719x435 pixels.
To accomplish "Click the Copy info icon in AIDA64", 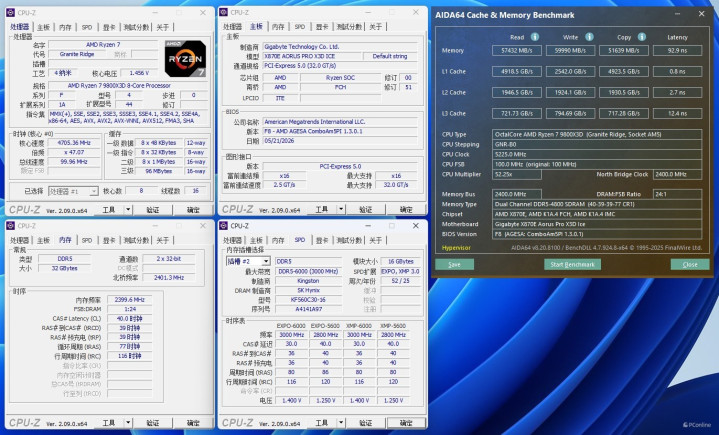I will (x=642, y=37).
